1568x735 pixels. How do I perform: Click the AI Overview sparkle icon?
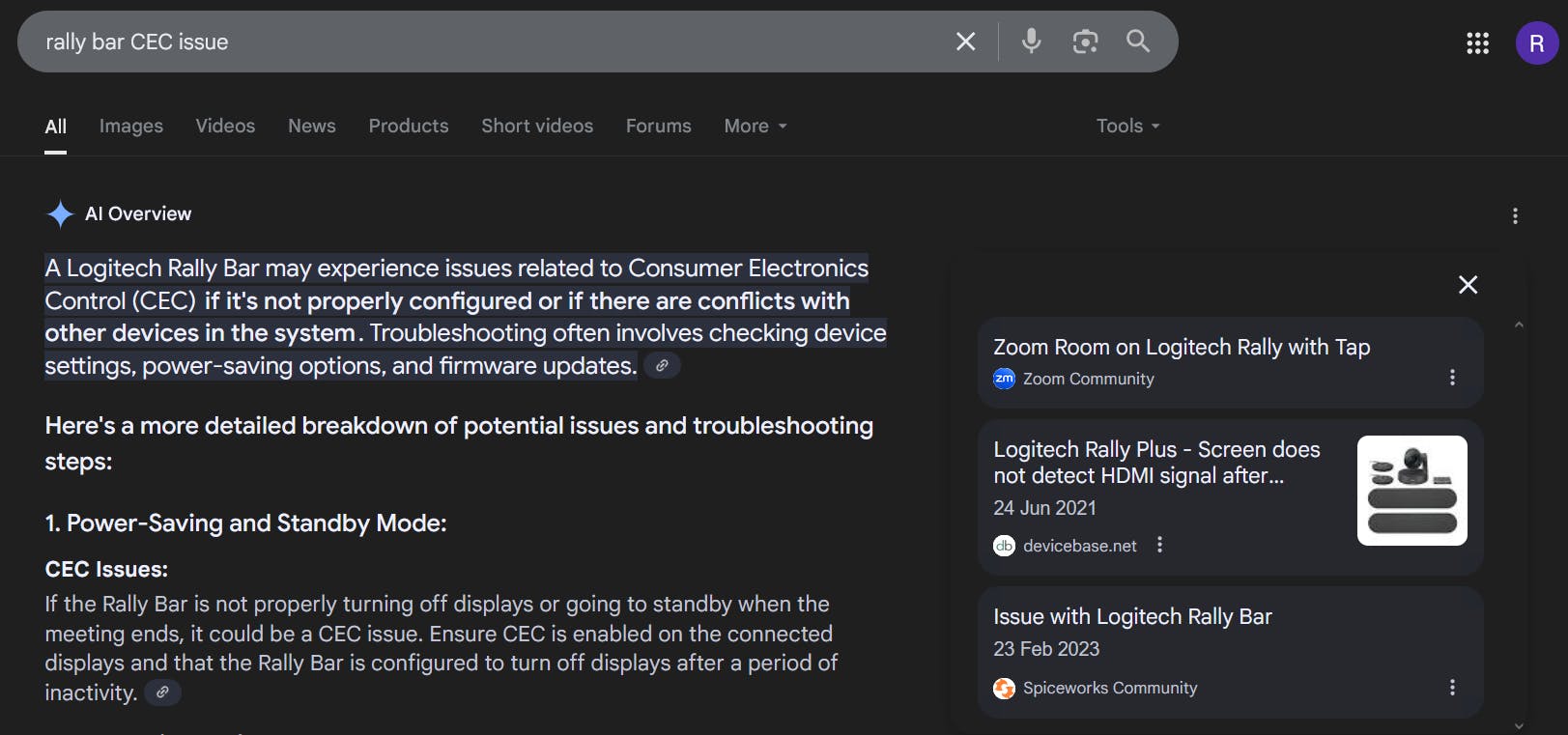point(60,213)
